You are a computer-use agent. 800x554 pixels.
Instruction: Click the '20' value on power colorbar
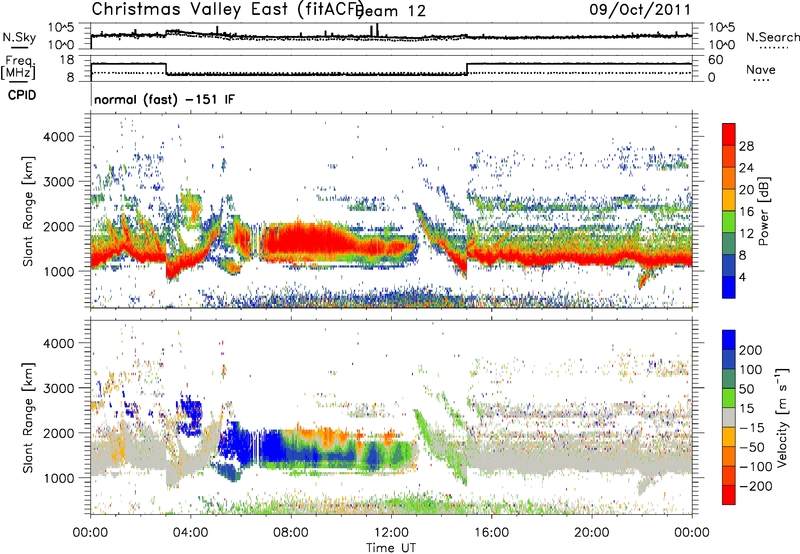tap(746, 190)
